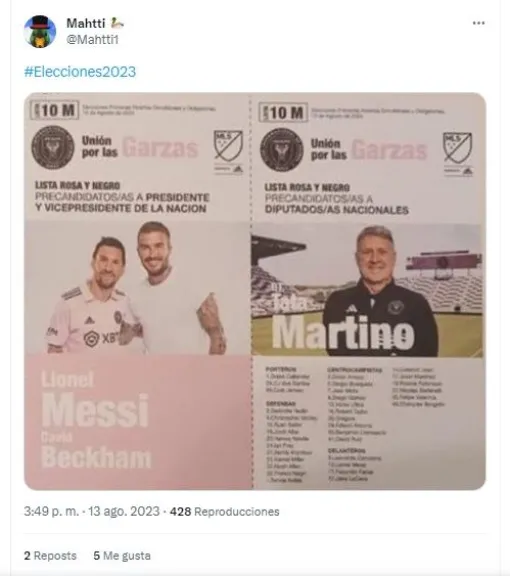Image resolution: width=510 pixels, height=576 pixels.
Task: Open Mahtti's profile avatar
Action: pyautogui.click(x=40, y=32)
